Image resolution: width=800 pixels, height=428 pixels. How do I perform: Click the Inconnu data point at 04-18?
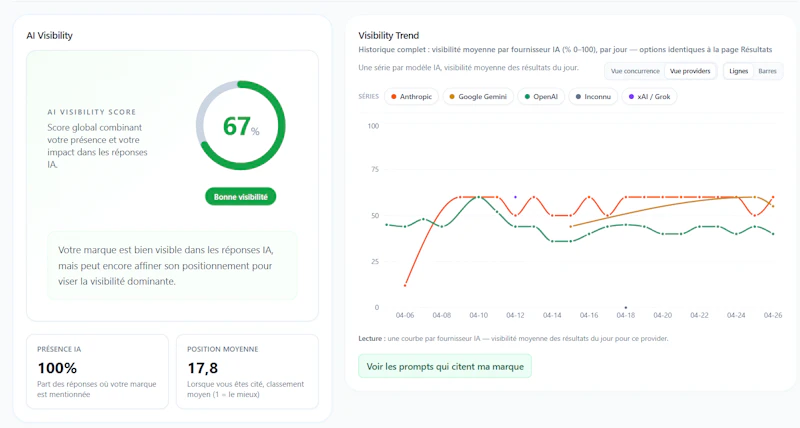[626, 308]
